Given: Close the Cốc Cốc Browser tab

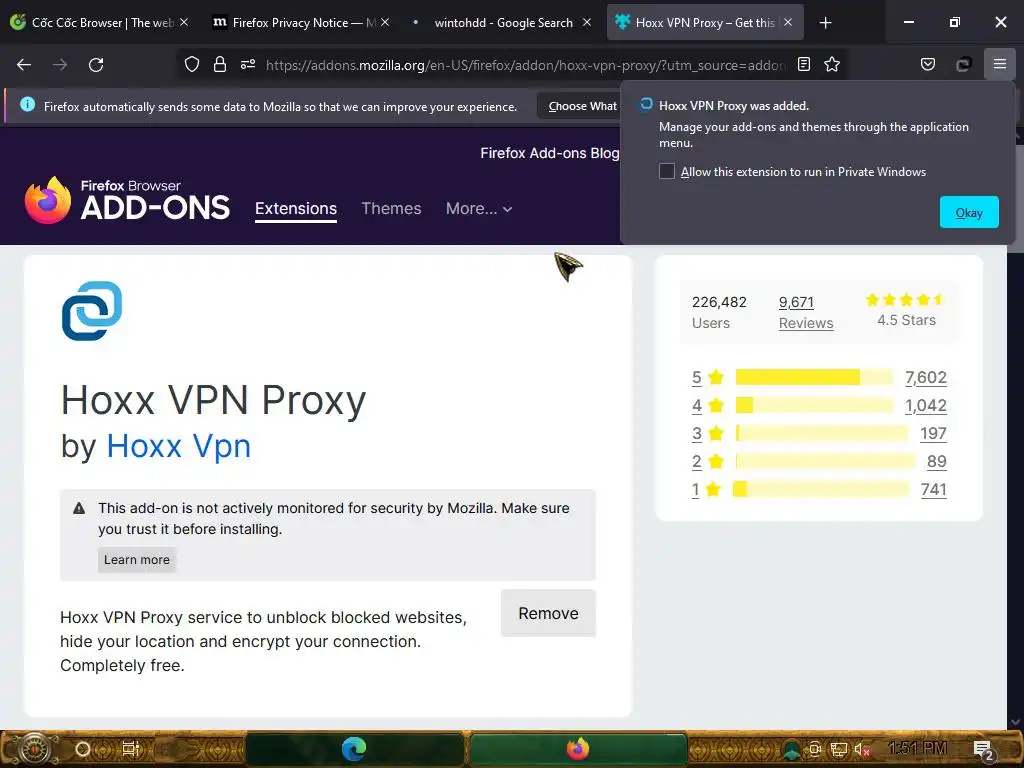Looking at the screenshot, I should point(184,22).
